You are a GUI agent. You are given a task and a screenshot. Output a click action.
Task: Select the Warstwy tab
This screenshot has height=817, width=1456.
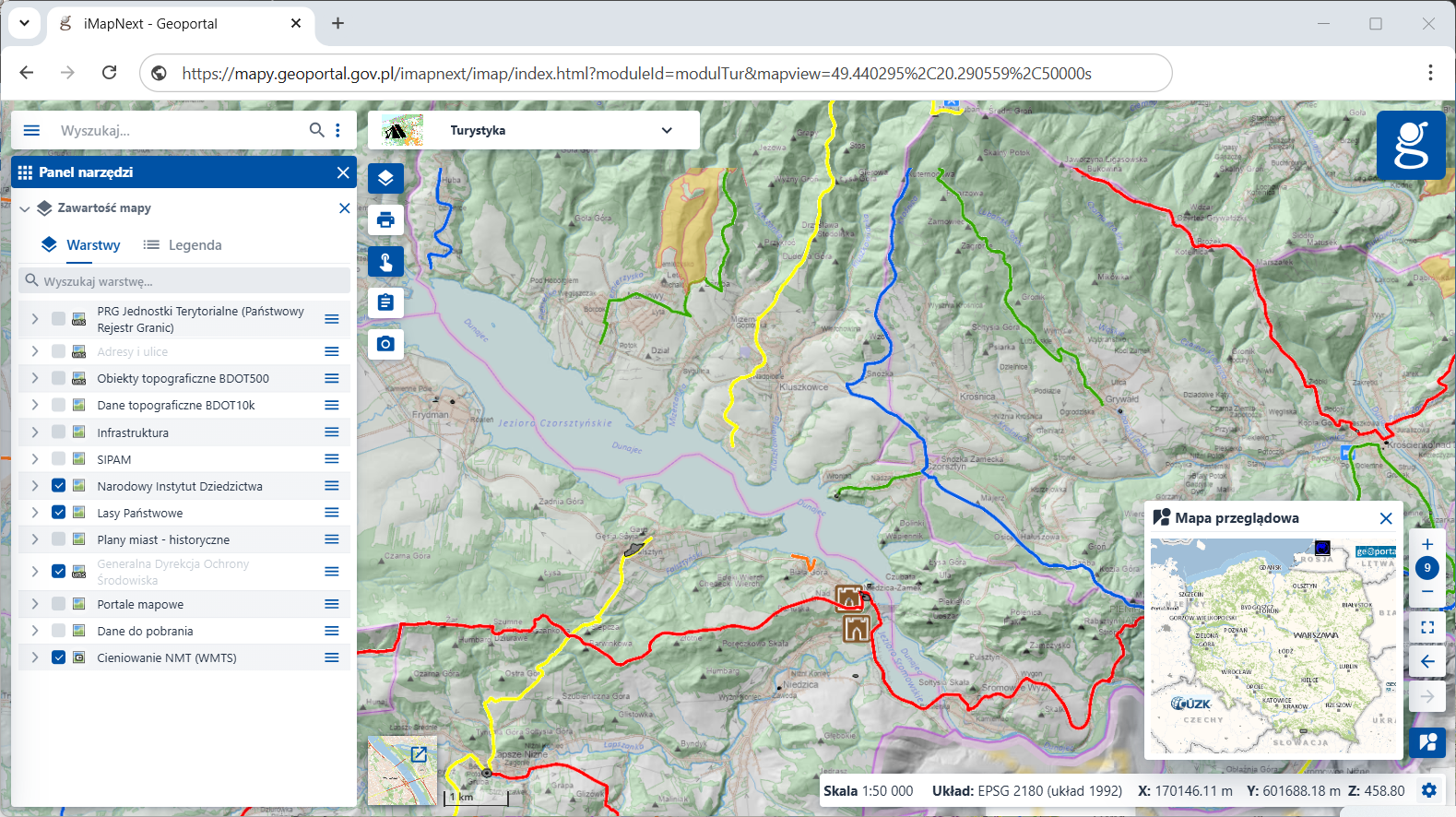[x=81, y=245]
